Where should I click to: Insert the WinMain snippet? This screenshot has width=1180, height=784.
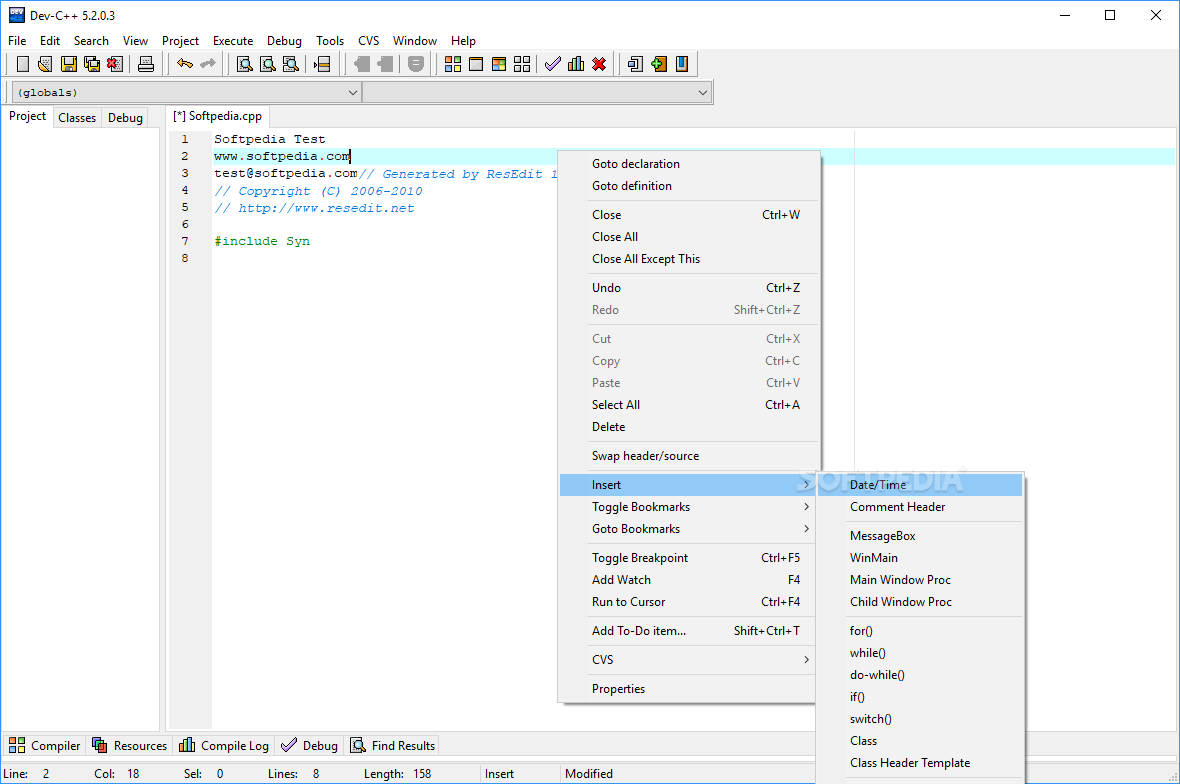click(920, 558)
